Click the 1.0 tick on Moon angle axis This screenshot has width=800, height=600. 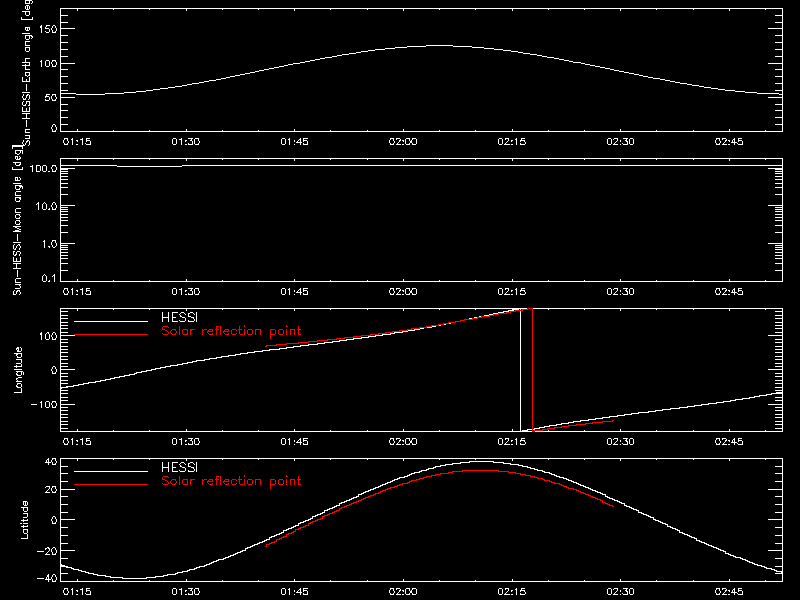tap(49, 244)
